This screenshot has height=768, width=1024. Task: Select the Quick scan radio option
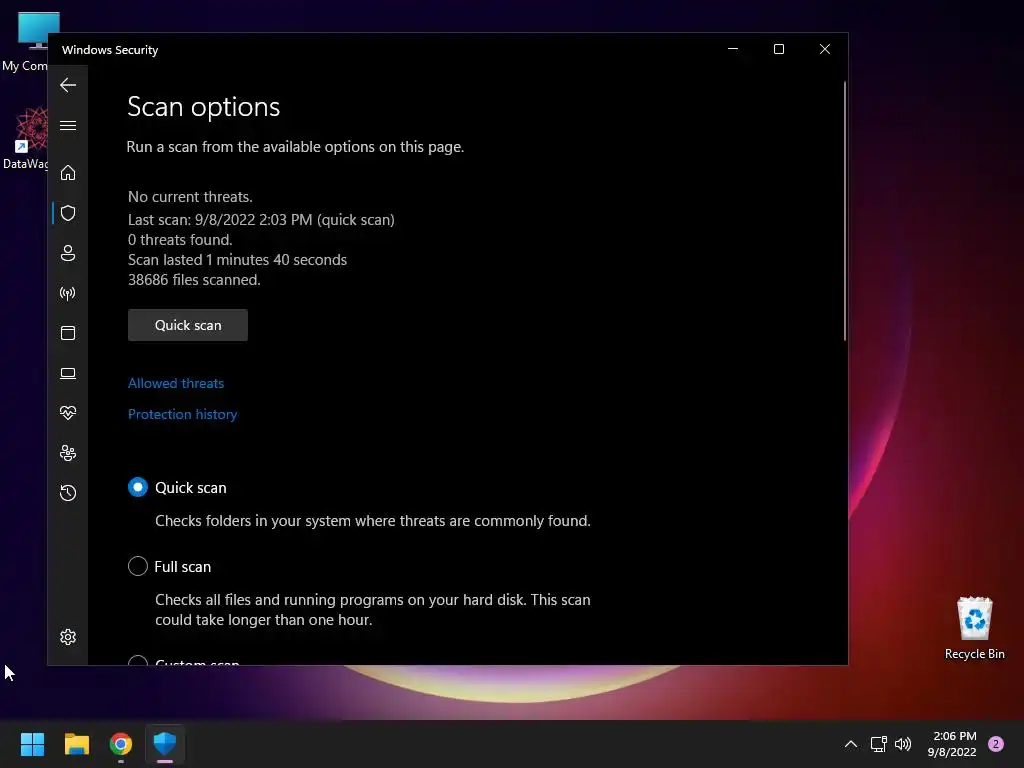[138, 487]
